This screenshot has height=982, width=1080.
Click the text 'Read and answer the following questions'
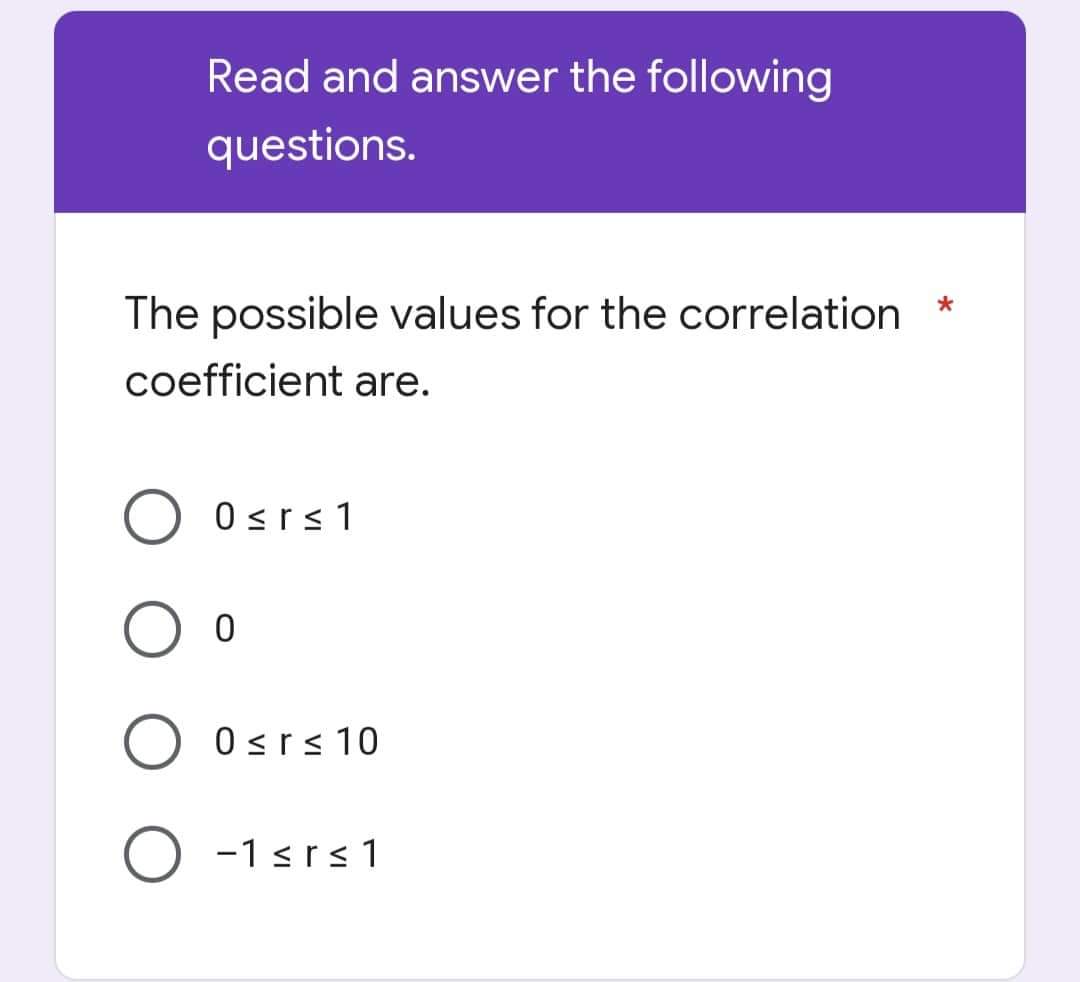click(x=519, y=110)
